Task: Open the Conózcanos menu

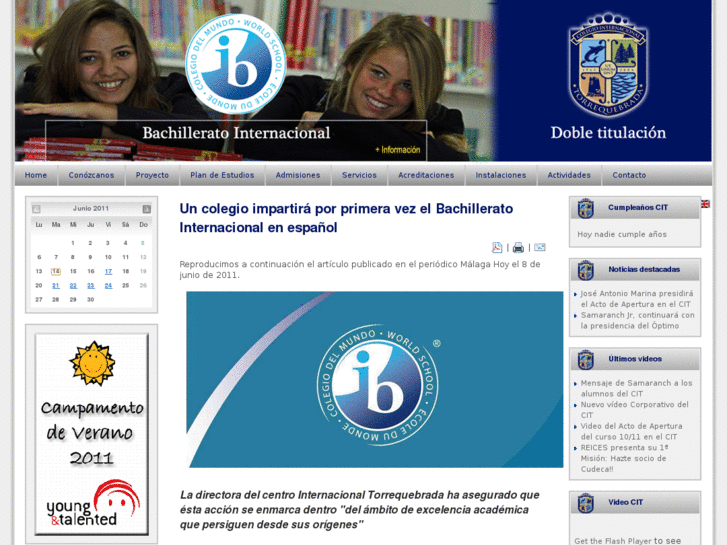Action: [91, 175]
